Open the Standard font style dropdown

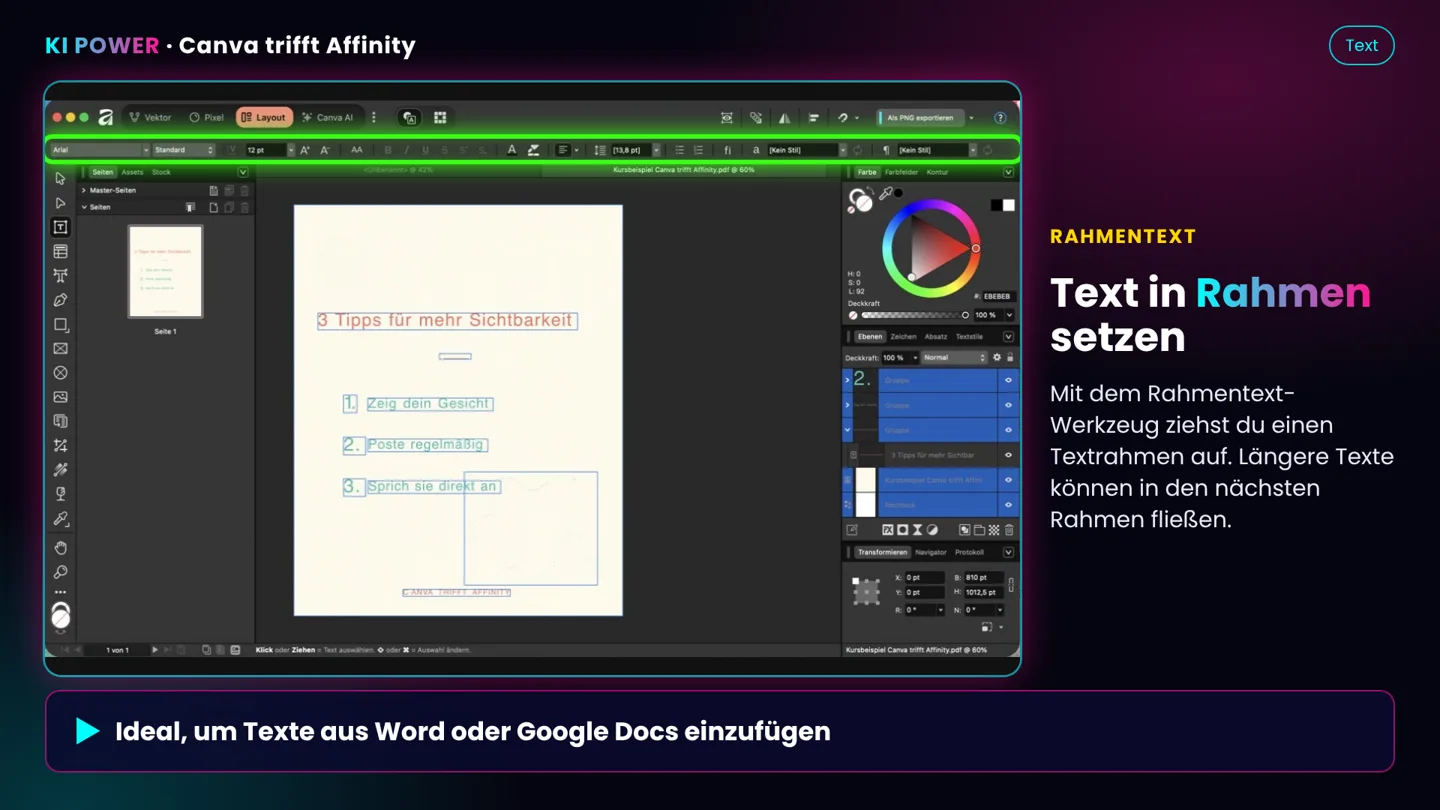(184, 150)
